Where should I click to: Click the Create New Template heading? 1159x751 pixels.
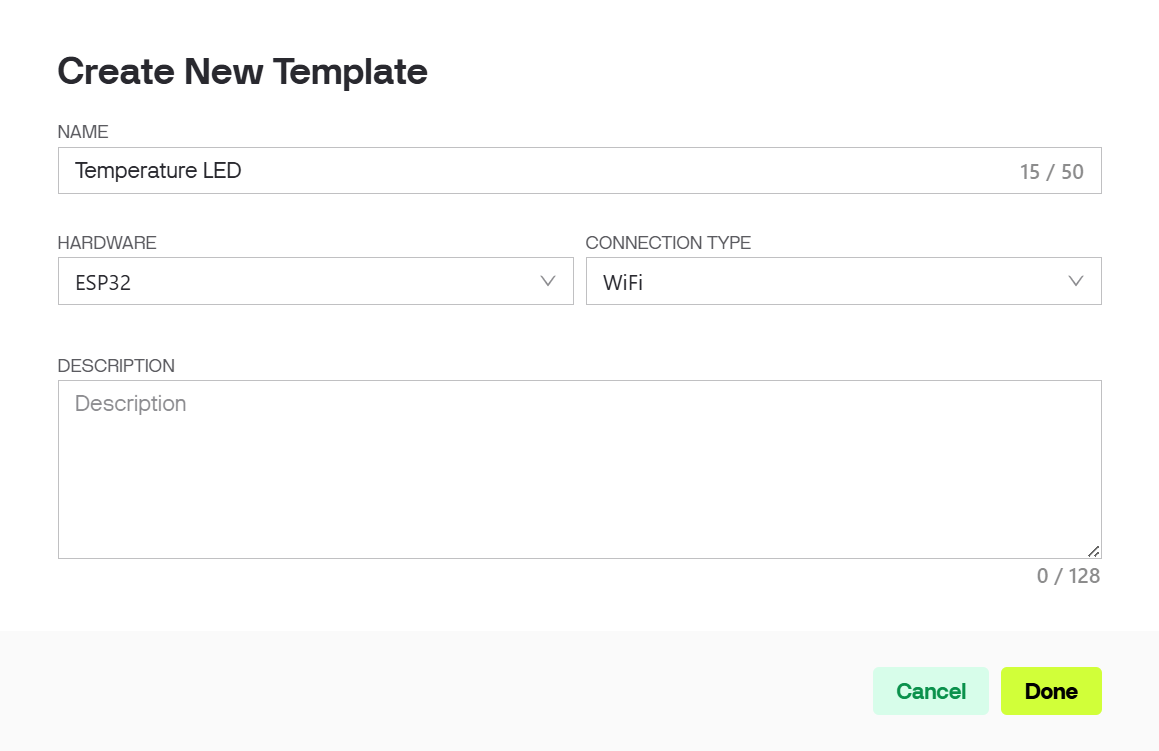(242, 72)
